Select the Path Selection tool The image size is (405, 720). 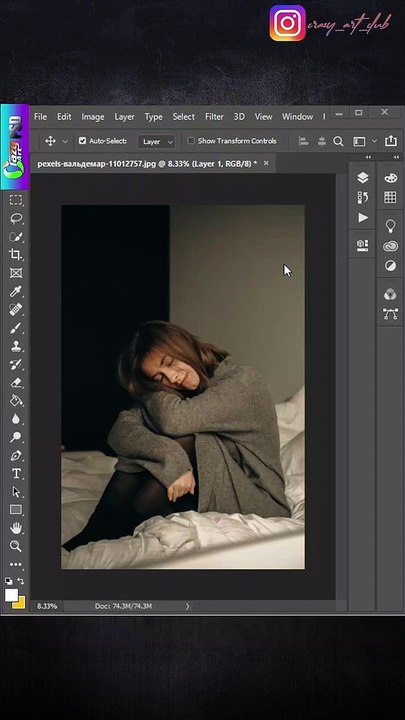(x=16, y=492)
